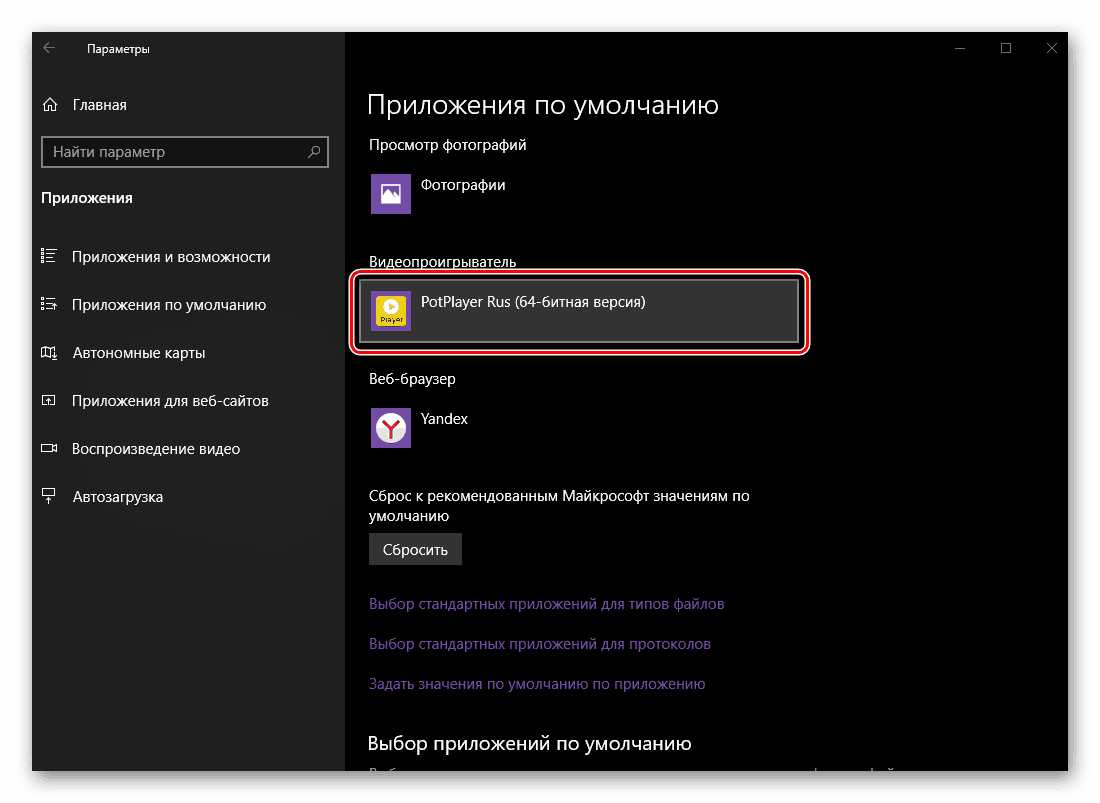
Task: Open the Автозагрузка startup icon
Action: click(48, 496)
